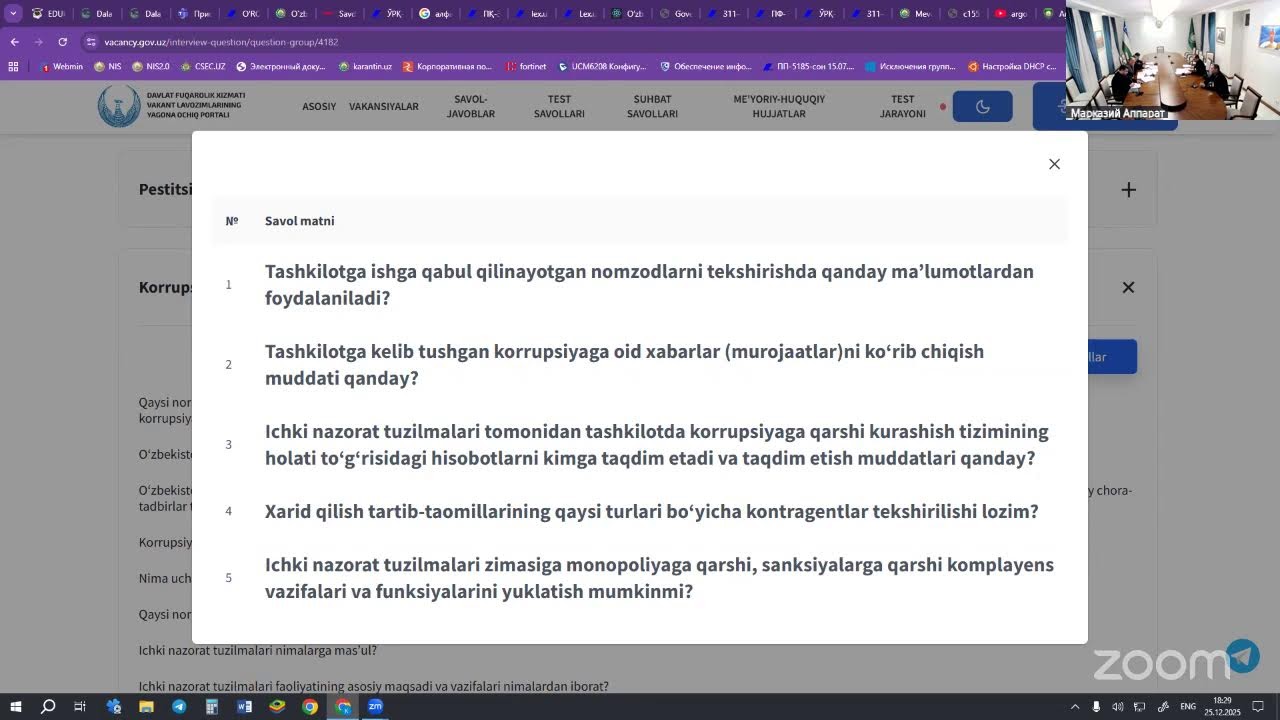Open the karantin.uz bookmark
Viewport: 1280px width, 720px height.
pos(365,66)
